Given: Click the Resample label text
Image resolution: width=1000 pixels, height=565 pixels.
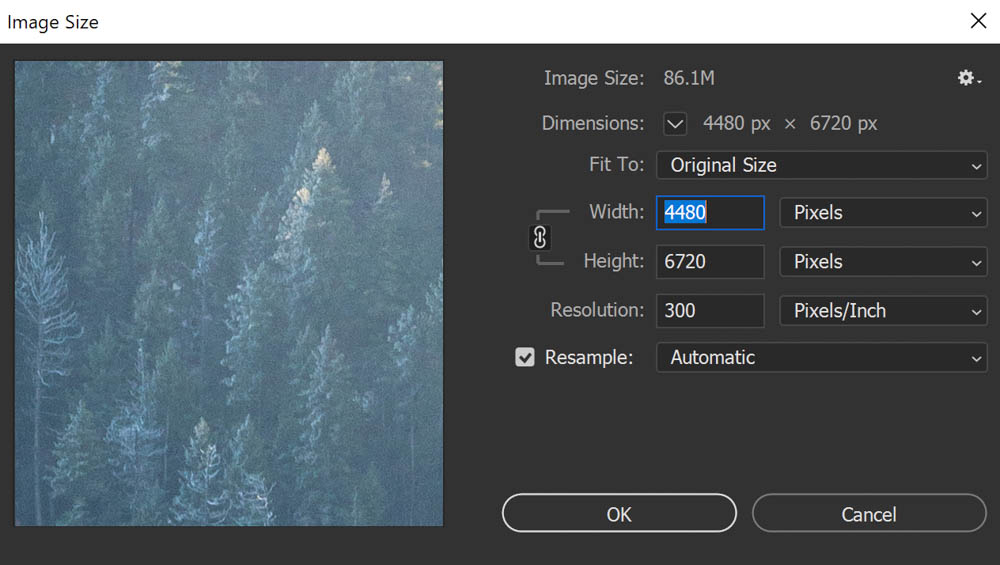Looking at the screenshot, I should point(589,358).
